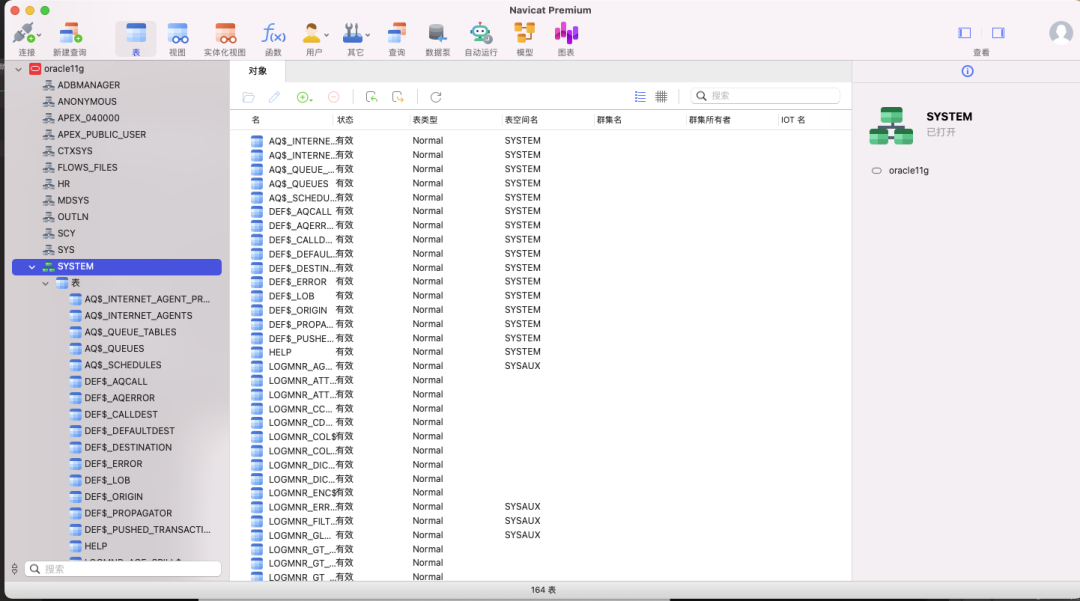Image resolution: width=1080 pixels, height=601 pixels.
Task: Click the sidebar filter stepper icon
Action: pos(14,569)
